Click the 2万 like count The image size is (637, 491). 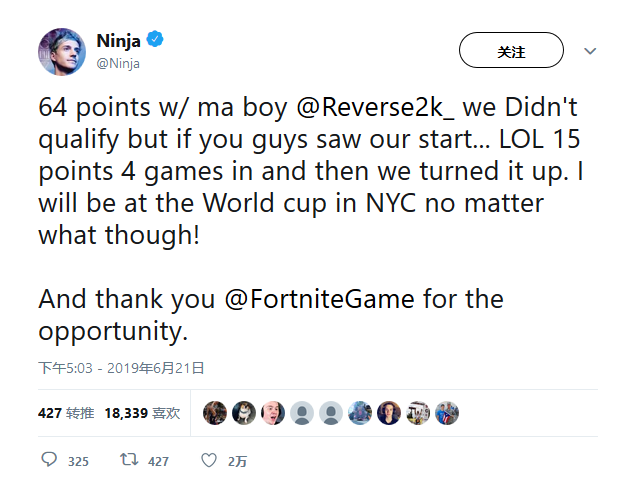pos(237,462)
